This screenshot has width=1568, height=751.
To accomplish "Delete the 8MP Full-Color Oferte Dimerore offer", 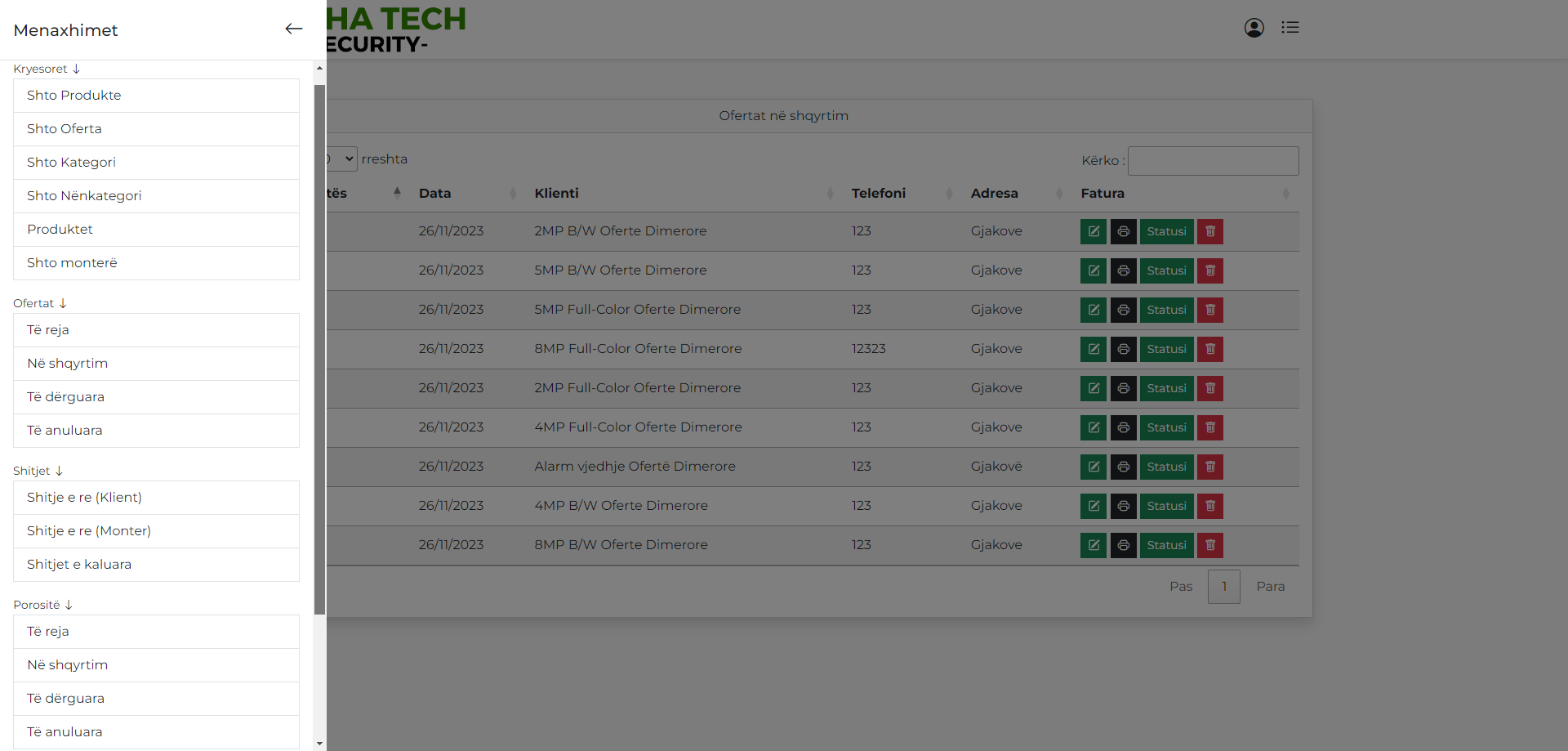I will (x=1209, y=349).
